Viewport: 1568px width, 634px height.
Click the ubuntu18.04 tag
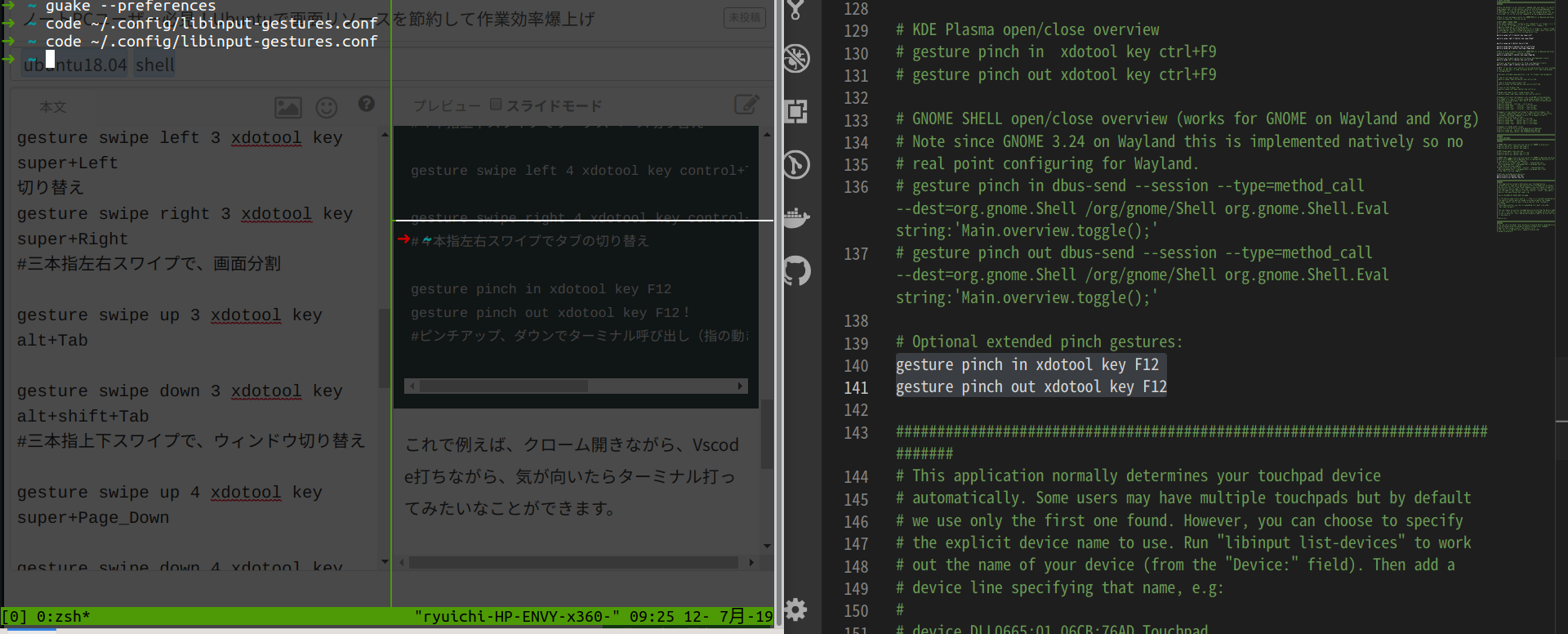click(75, 65)
